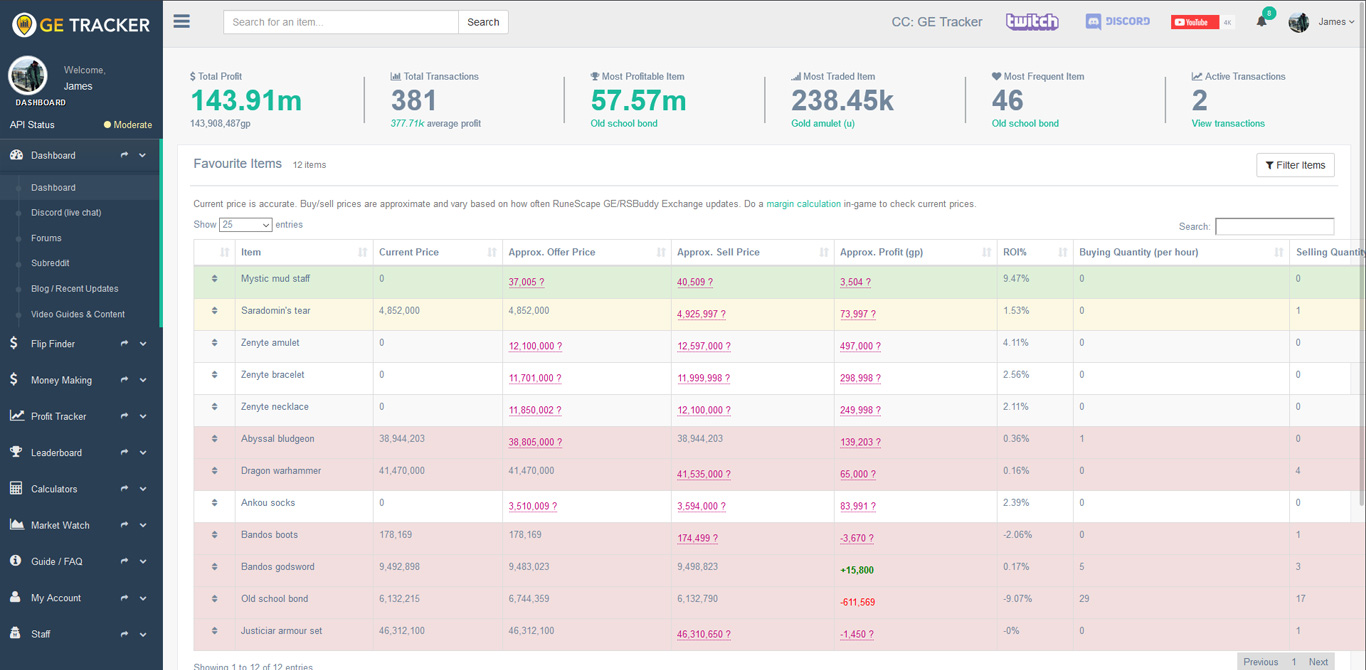Screen dimensions: 1366x670
Task: Select Video Guides & Content menu item
Action: click(x=78, y=314)
